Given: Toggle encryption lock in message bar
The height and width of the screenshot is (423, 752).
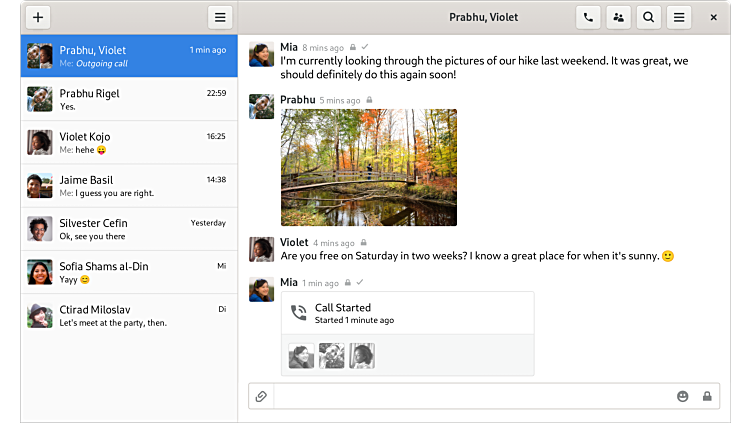Looking at the screenshot, I should tap(707, 396).
